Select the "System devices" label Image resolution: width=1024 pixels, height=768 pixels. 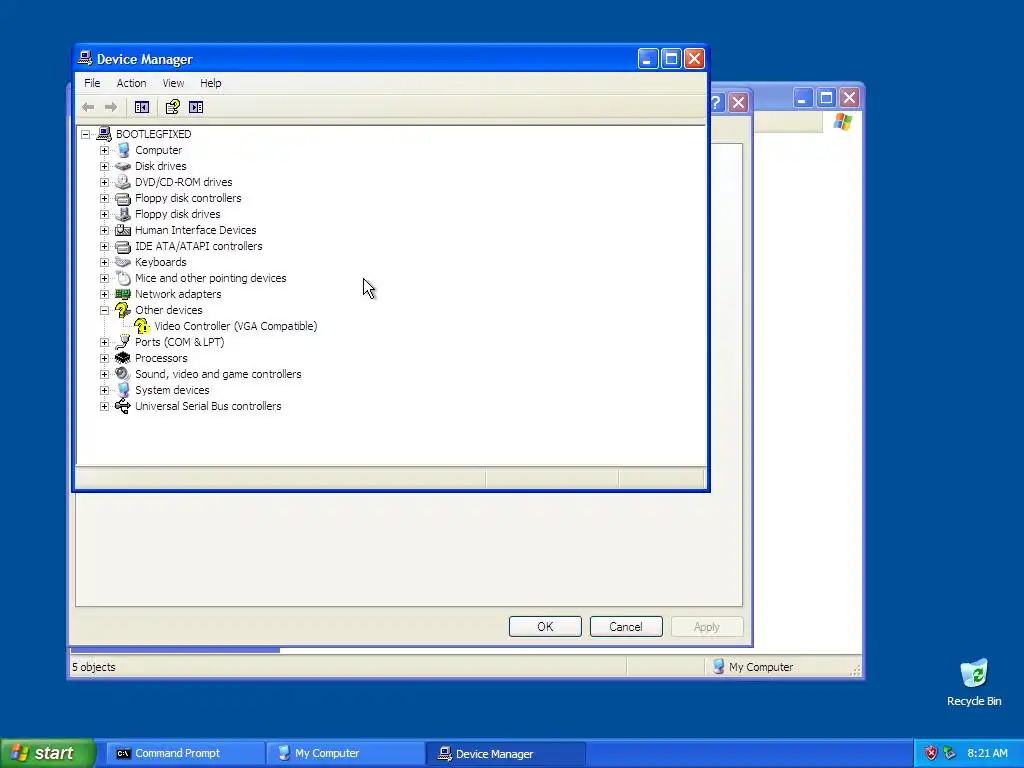point(172,390)
